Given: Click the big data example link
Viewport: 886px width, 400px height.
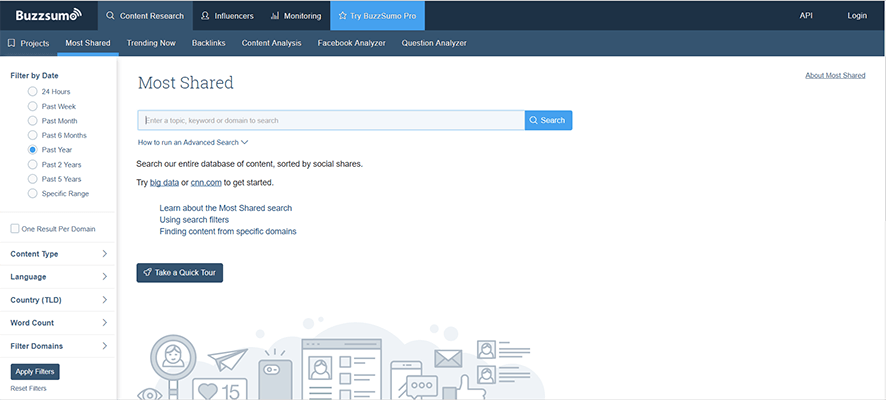Looking at the screenshot, I should point(164,183).
